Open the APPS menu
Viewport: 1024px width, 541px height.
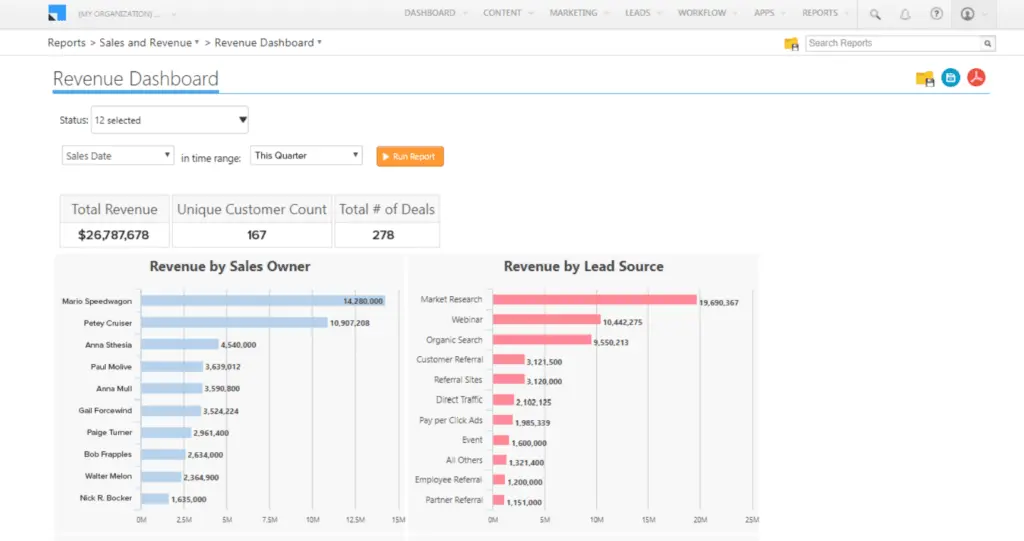(769, 13)
